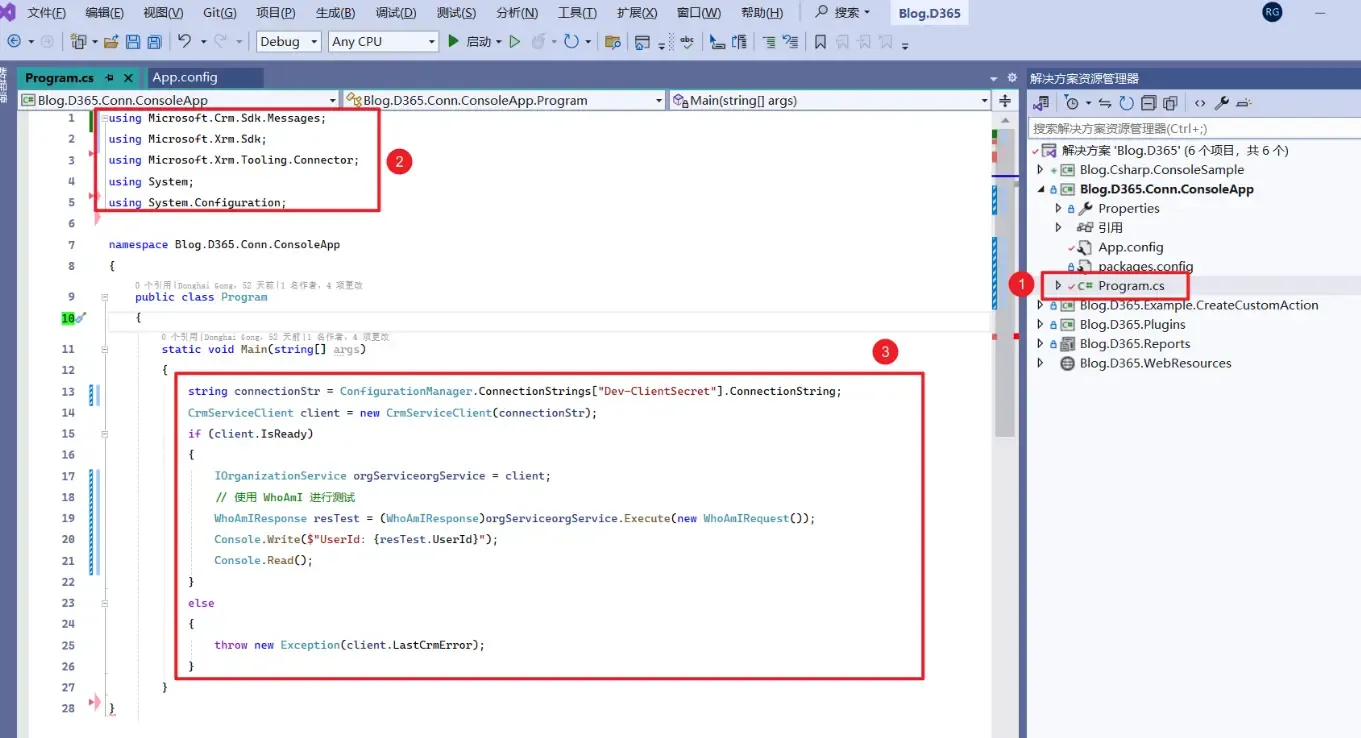Refresh Solution Explorer with circular arrow
Viewport: 1361px width, 738px height.
coord(1126,103)
